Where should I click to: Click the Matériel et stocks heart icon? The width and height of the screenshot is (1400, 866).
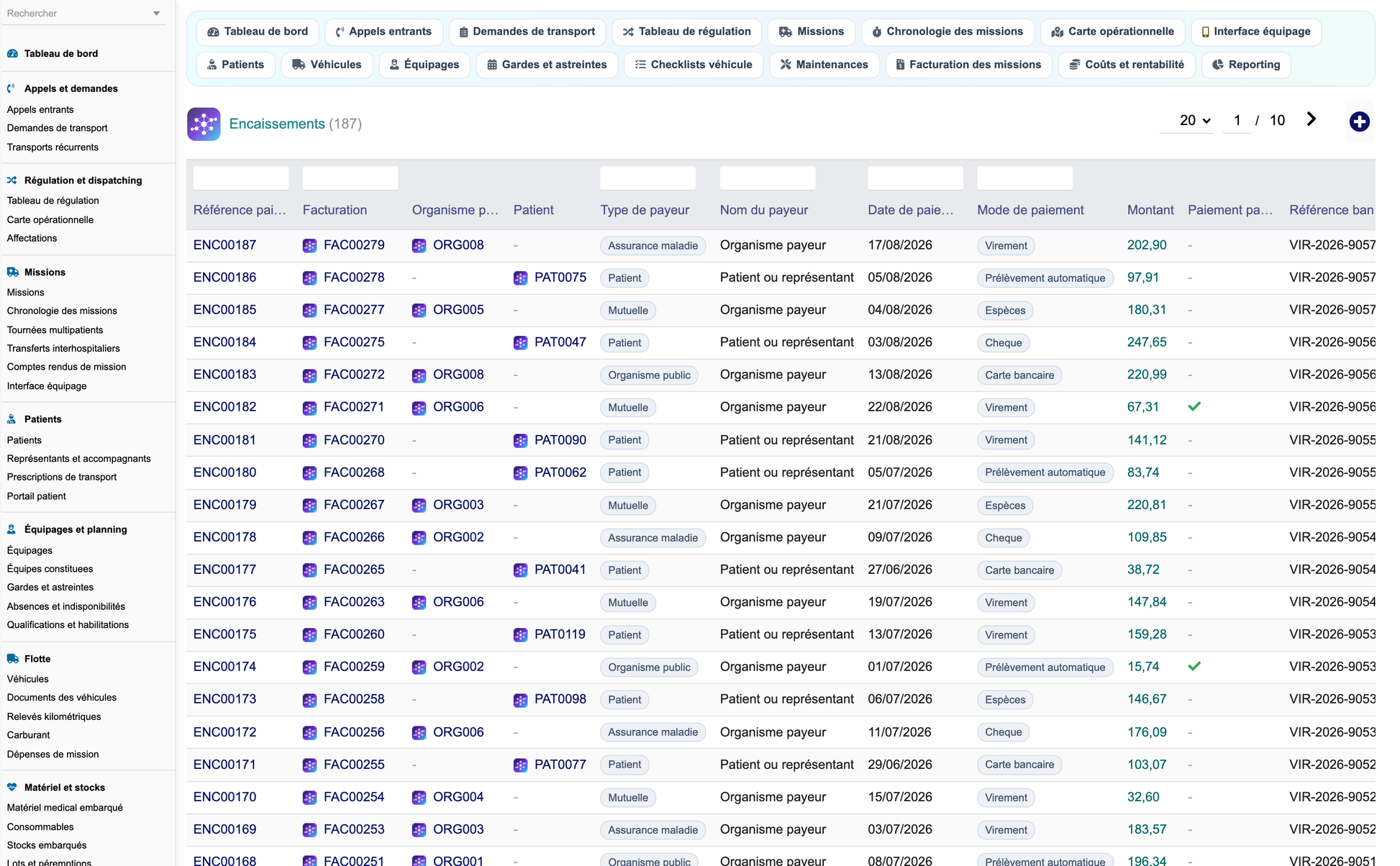[x=12, y=788]
